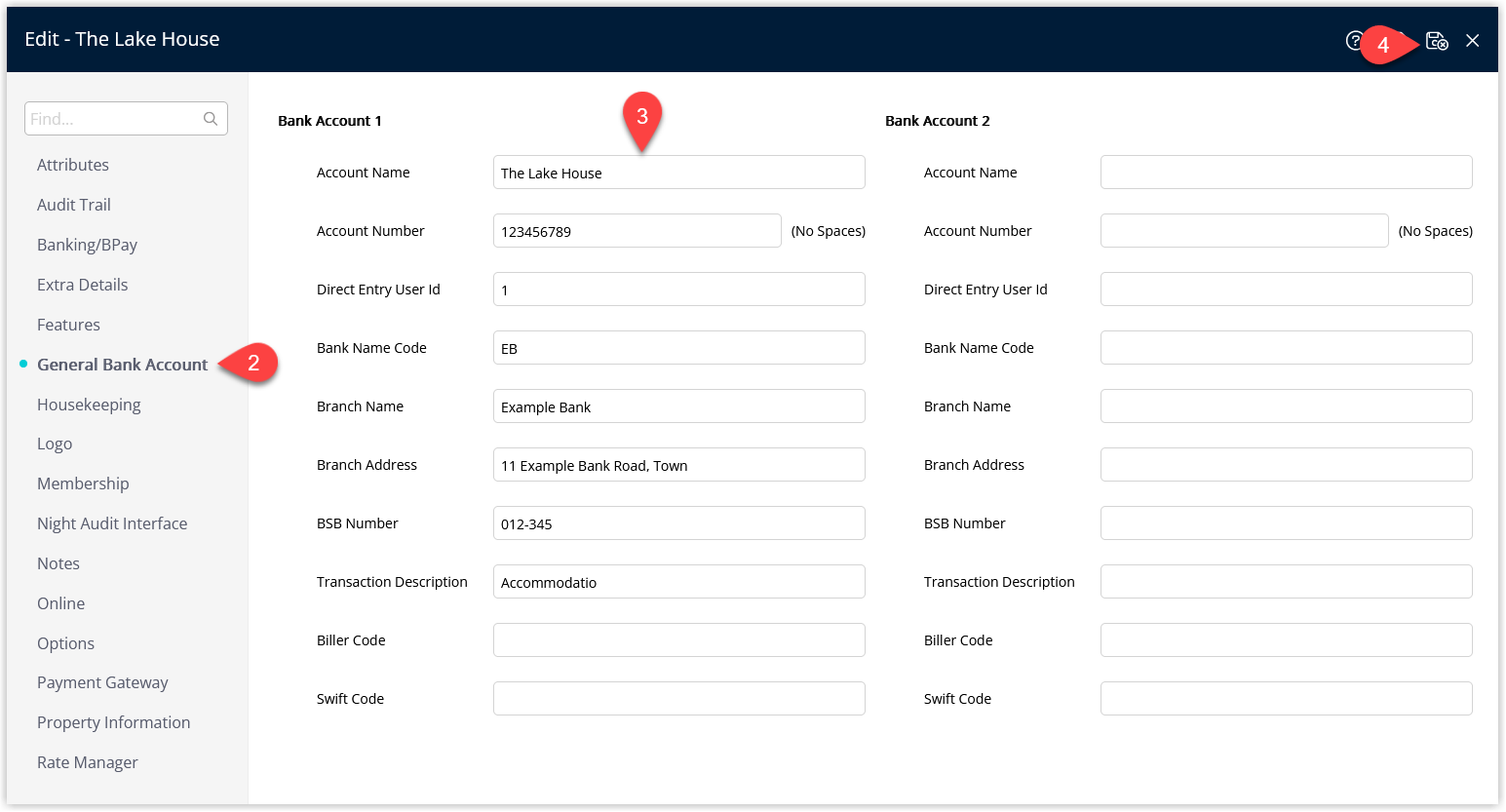Focus the Find search field
The image size is (1506, 812).
pos(126,119)
